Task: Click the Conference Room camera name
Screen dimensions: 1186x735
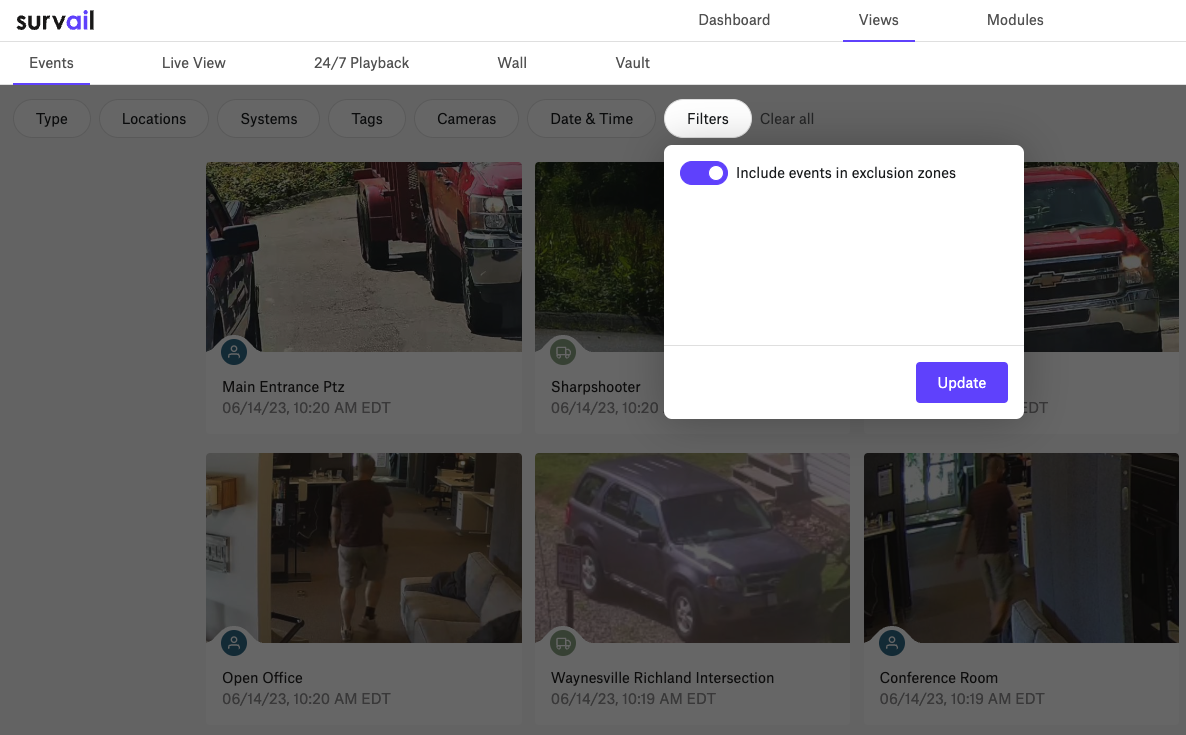Action: coord(939,678)
